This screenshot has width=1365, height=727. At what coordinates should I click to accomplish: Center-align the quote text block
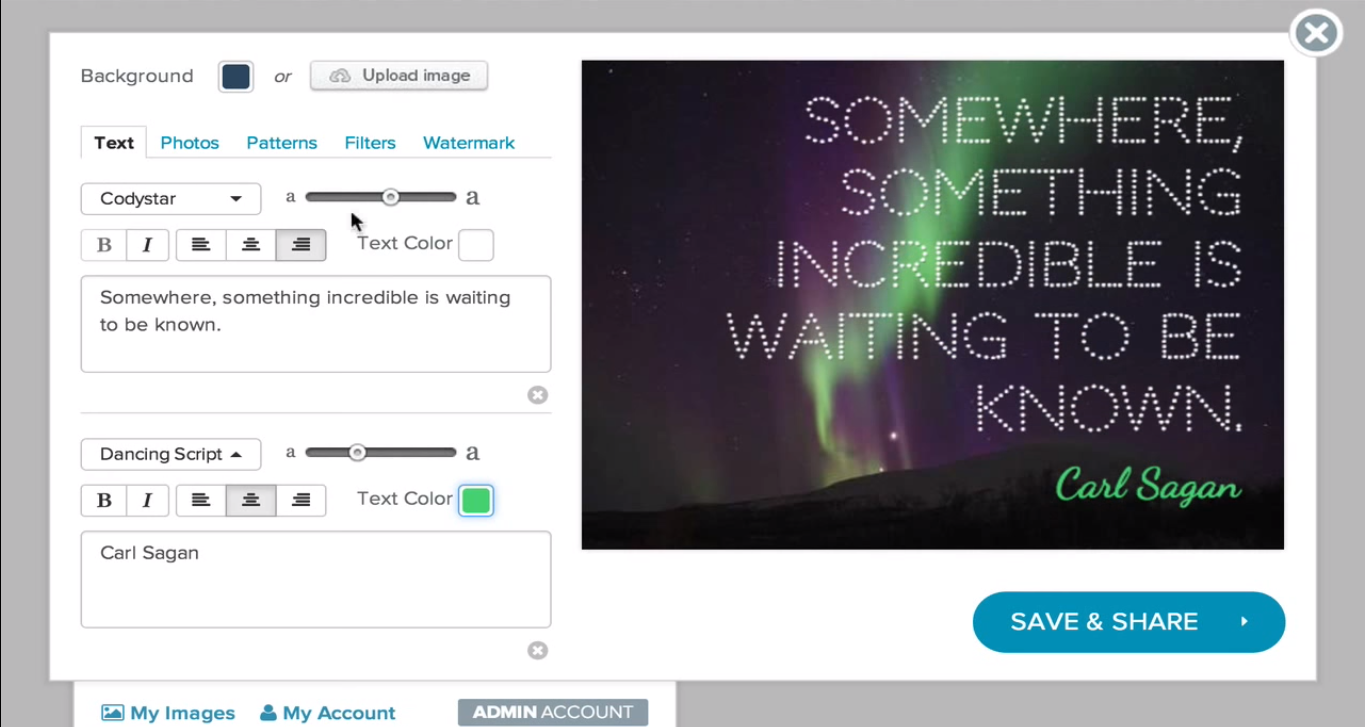(x=251, y=245)
